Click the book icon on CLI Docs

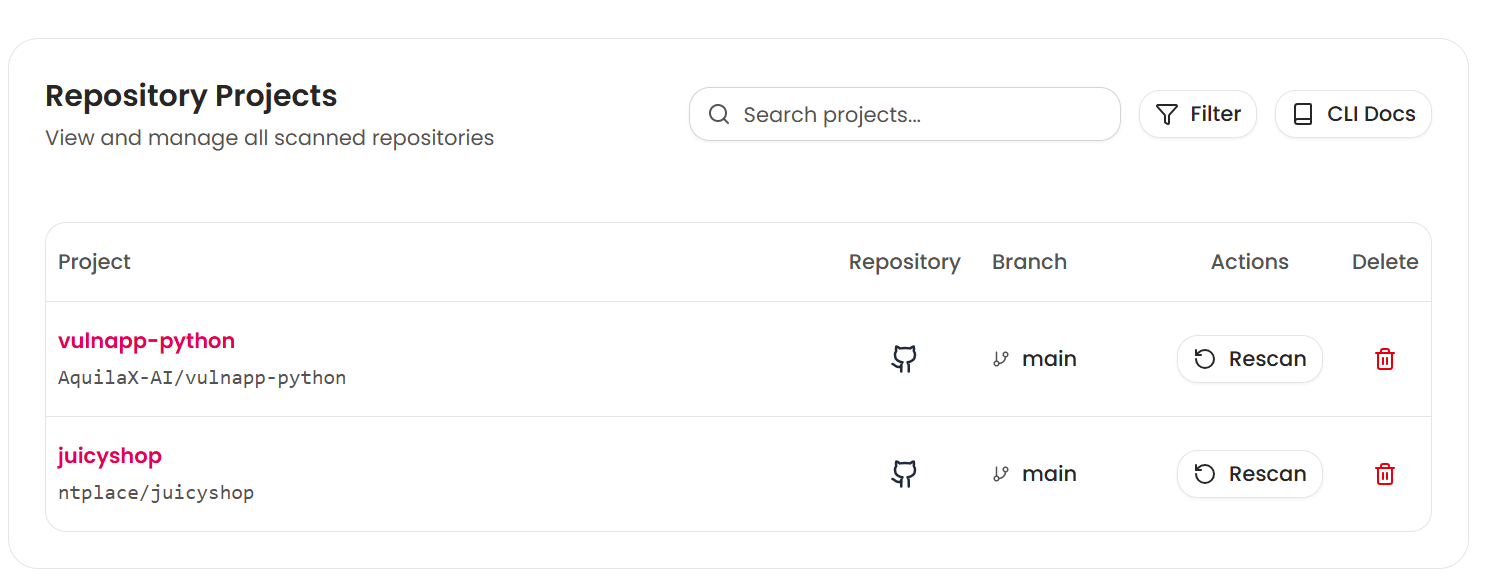(x=1303, y=114)
